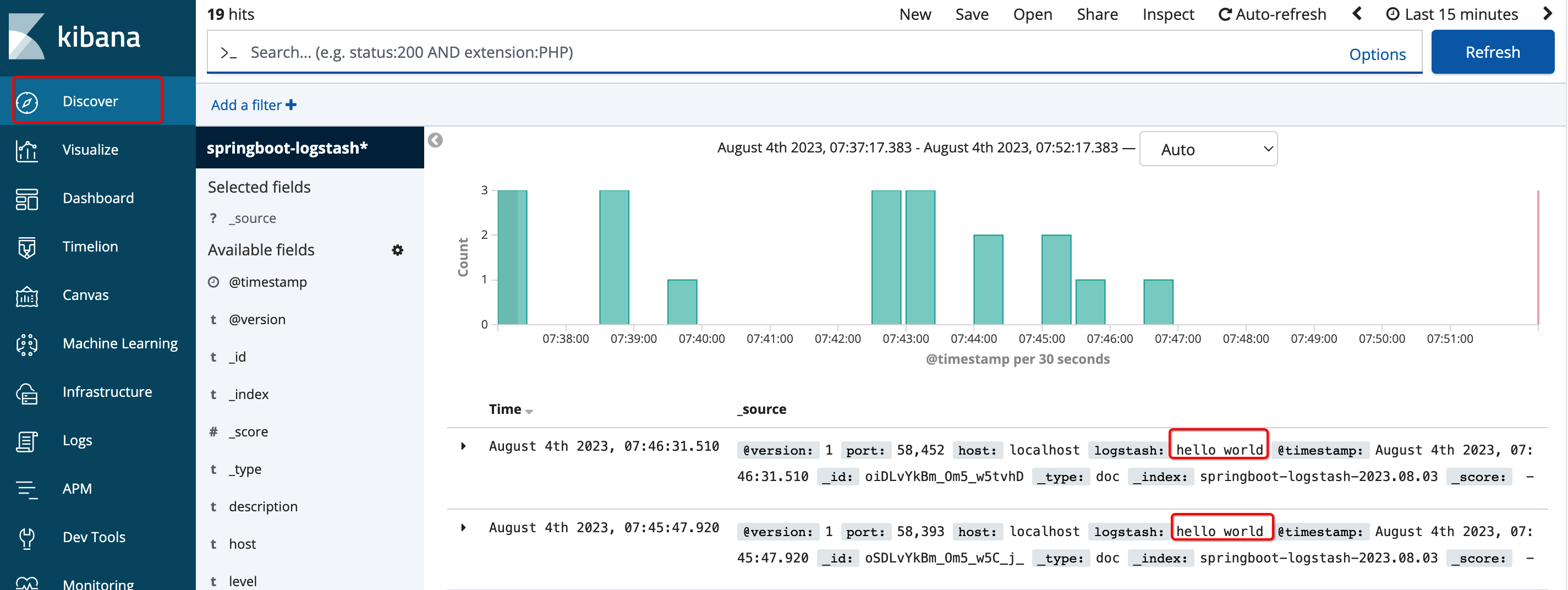
Task: Click the Monitoring heartbeat icon
Action: pyautogui.click(x=27, y=583)
